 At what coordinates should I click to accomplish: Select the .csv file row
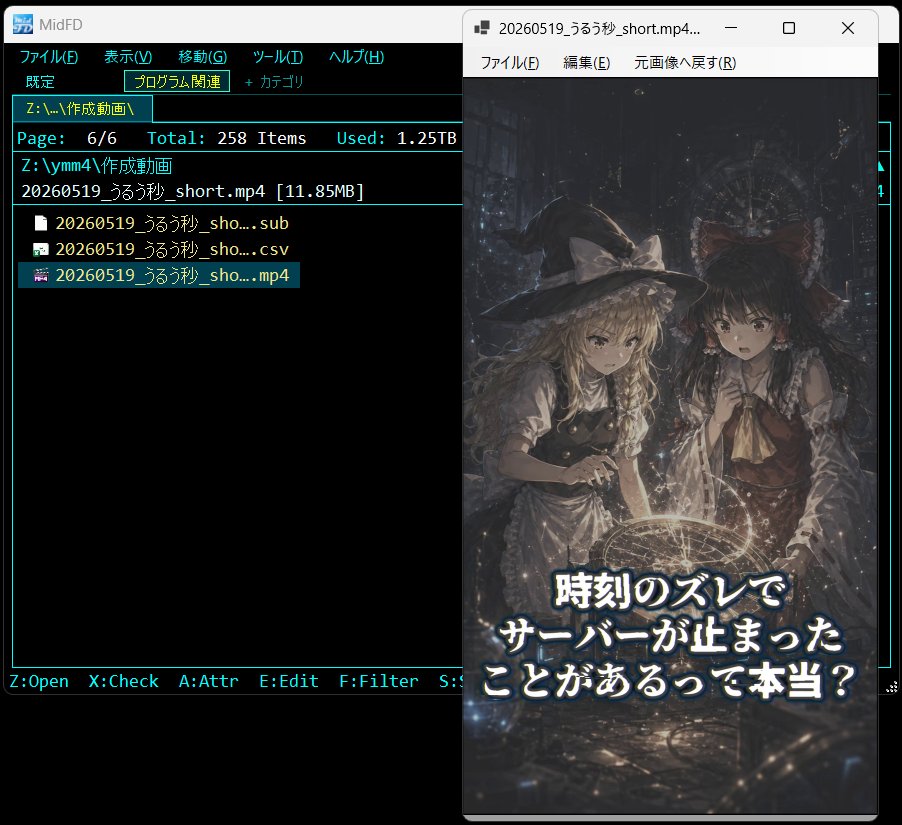pyautogui.click(x=159, y=249)
